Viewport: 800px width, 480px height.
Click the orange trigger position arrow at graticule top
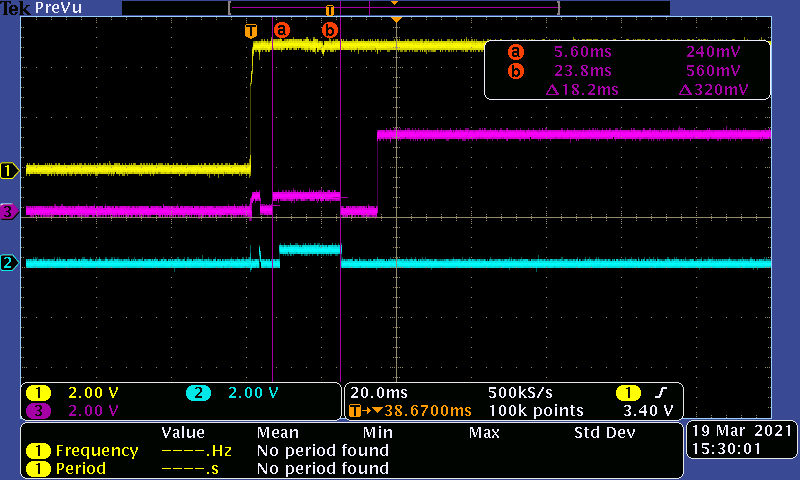396,19
